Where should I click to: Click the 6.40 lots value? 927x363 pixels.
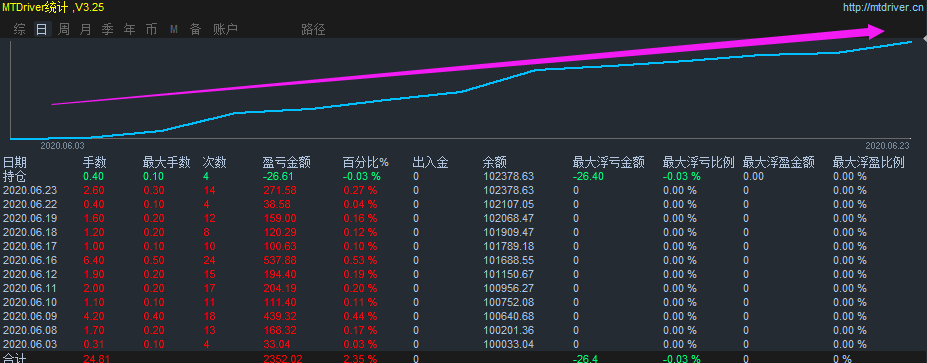click(x=94, y=260)
